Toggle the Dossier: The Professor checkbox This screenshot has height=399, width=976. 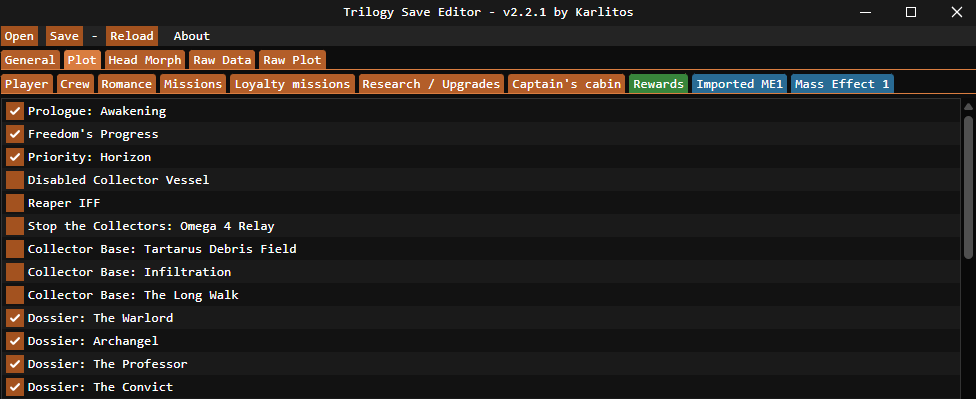(x=15, y=364)
